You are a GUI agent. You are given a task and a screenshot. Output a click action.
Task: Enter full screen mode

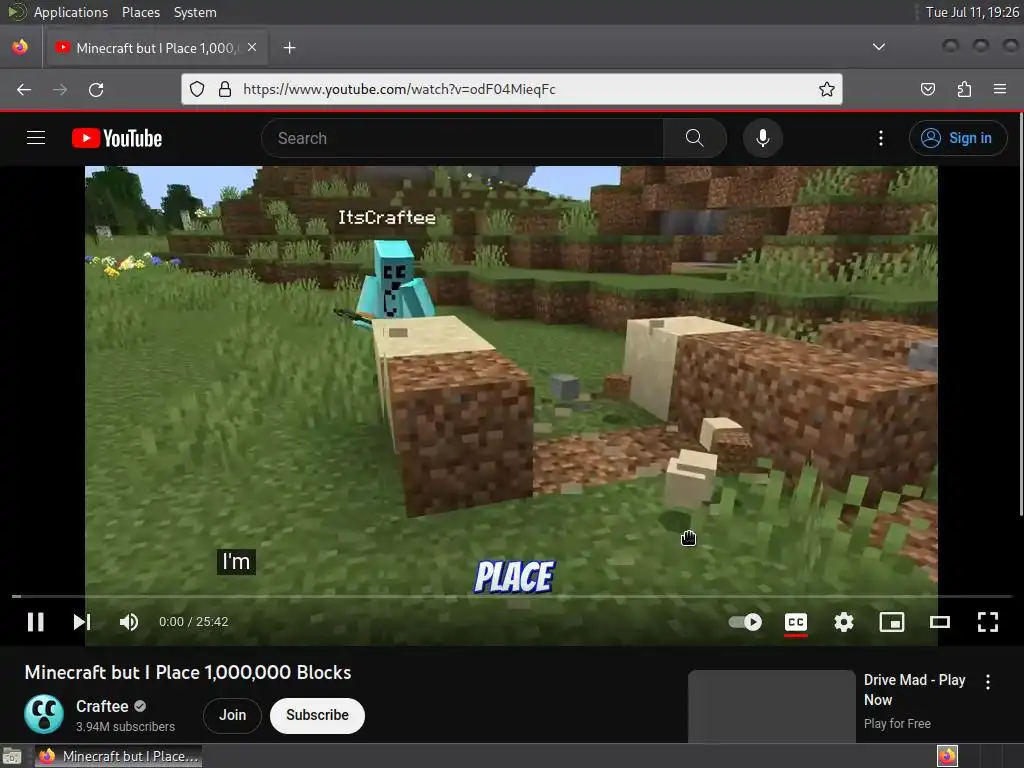(x=987, y=622)
